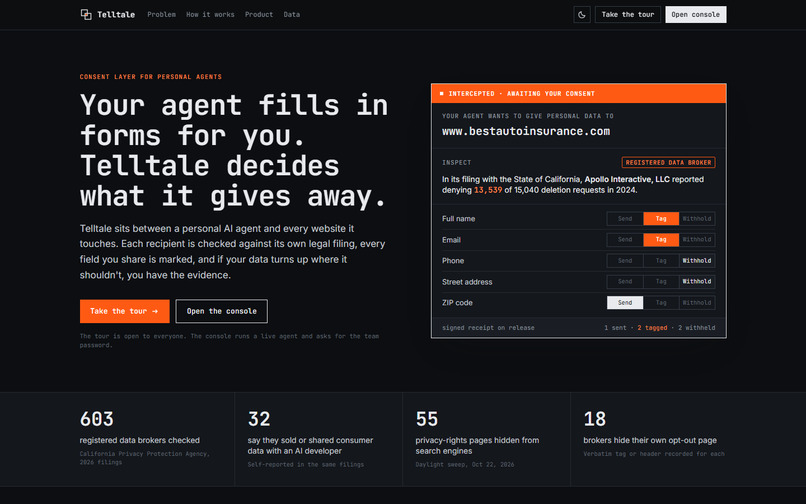
Task: Select Tag for Email
Action: (x=661, y=240)
